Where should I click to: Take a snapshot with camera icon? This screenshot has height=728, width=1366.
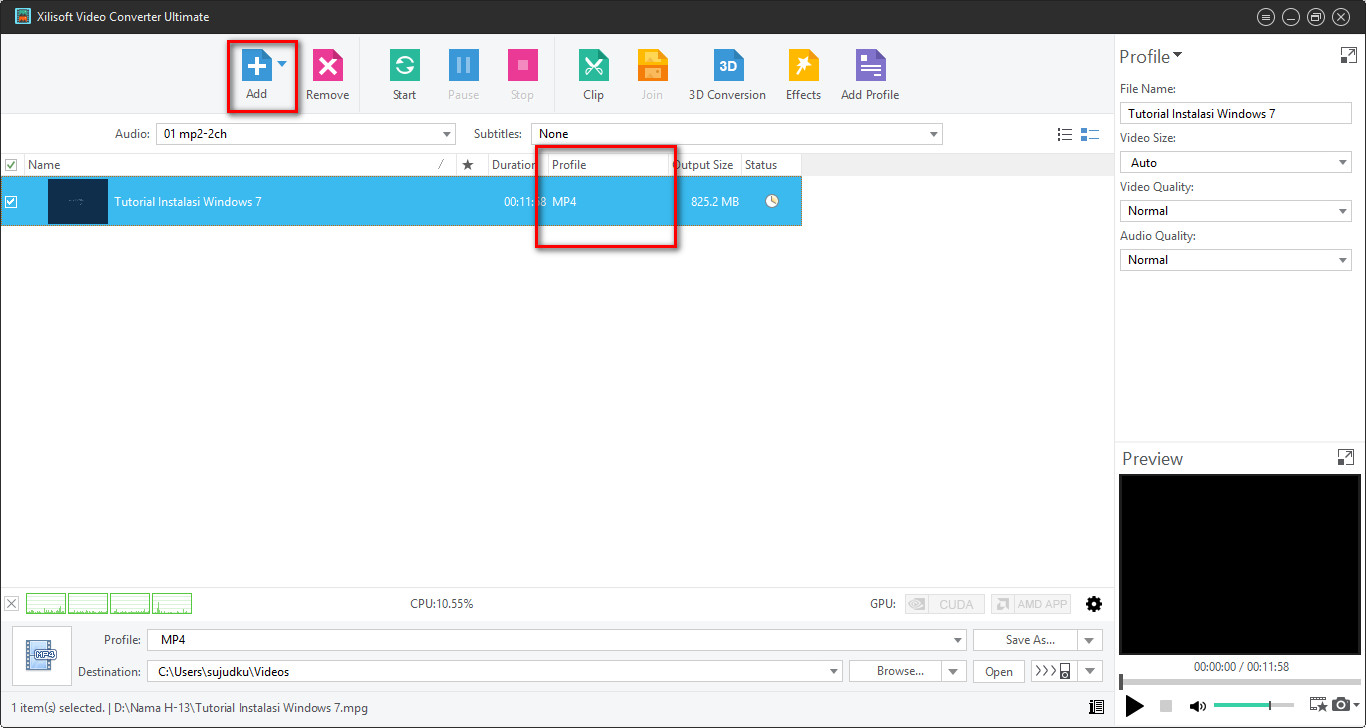pyautogui.click(x=1340, y=706)
